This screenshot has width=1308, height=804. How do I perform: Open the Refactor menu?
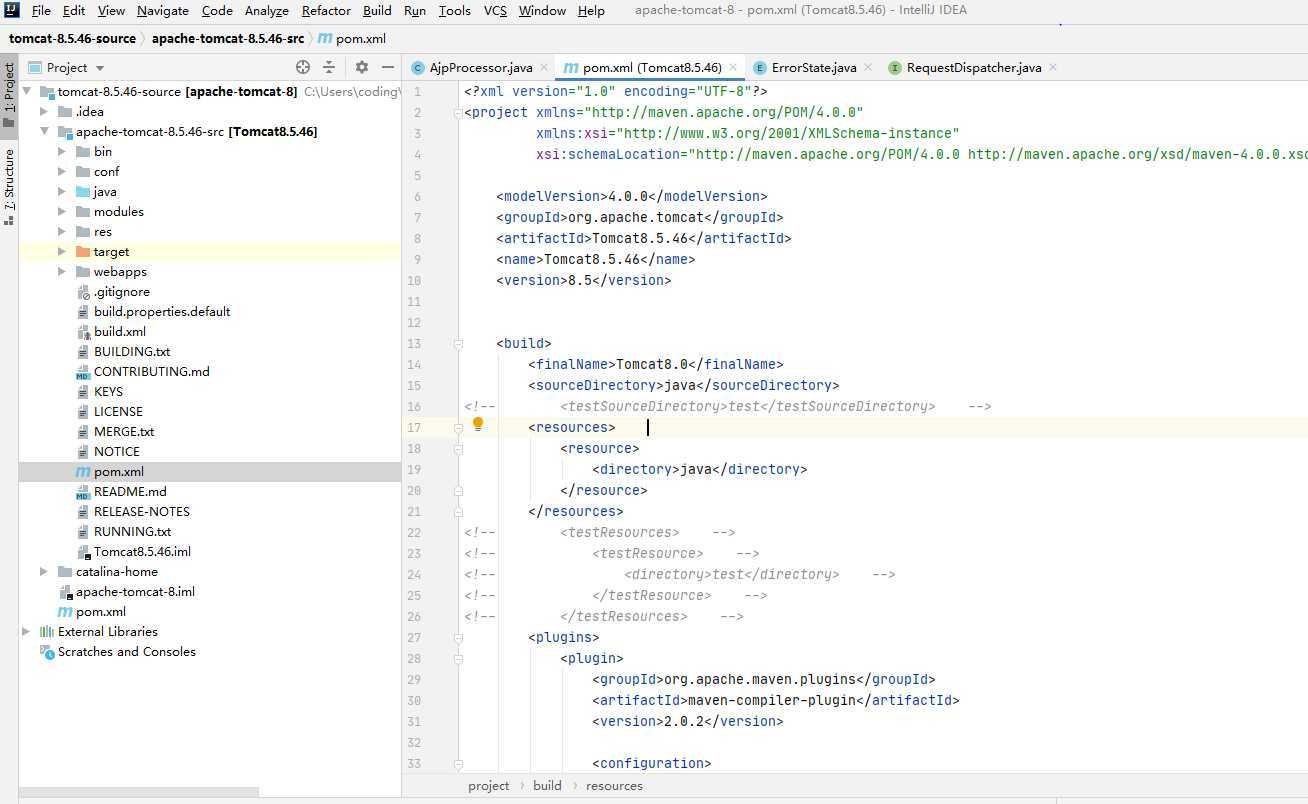coord(326,11)
